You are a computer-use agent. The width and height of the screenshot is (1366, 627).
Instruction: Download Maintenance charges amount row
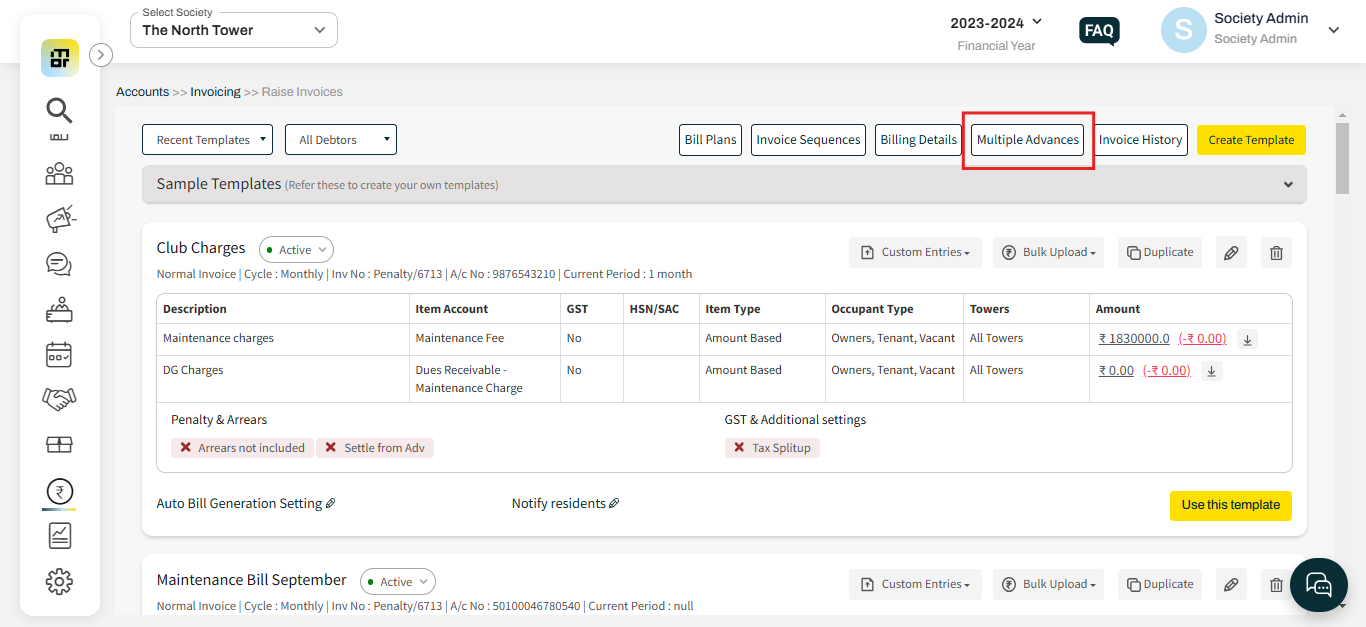(x=1247, y=339)
